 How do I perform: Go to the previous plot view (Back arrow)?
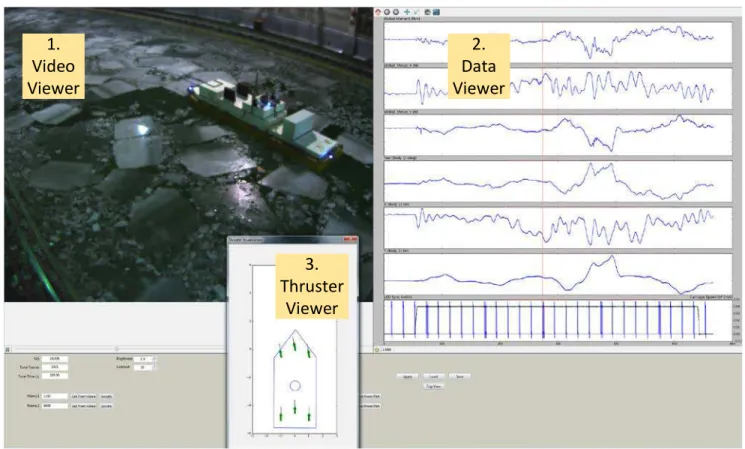(387, 12)
